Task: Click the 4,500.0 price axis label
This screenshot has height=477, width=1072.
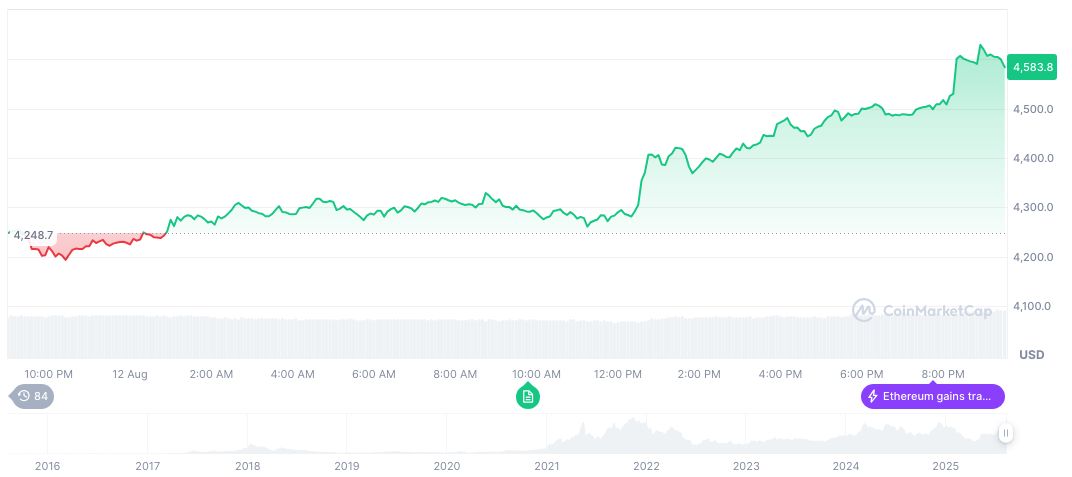Action: coord(1033,109)
